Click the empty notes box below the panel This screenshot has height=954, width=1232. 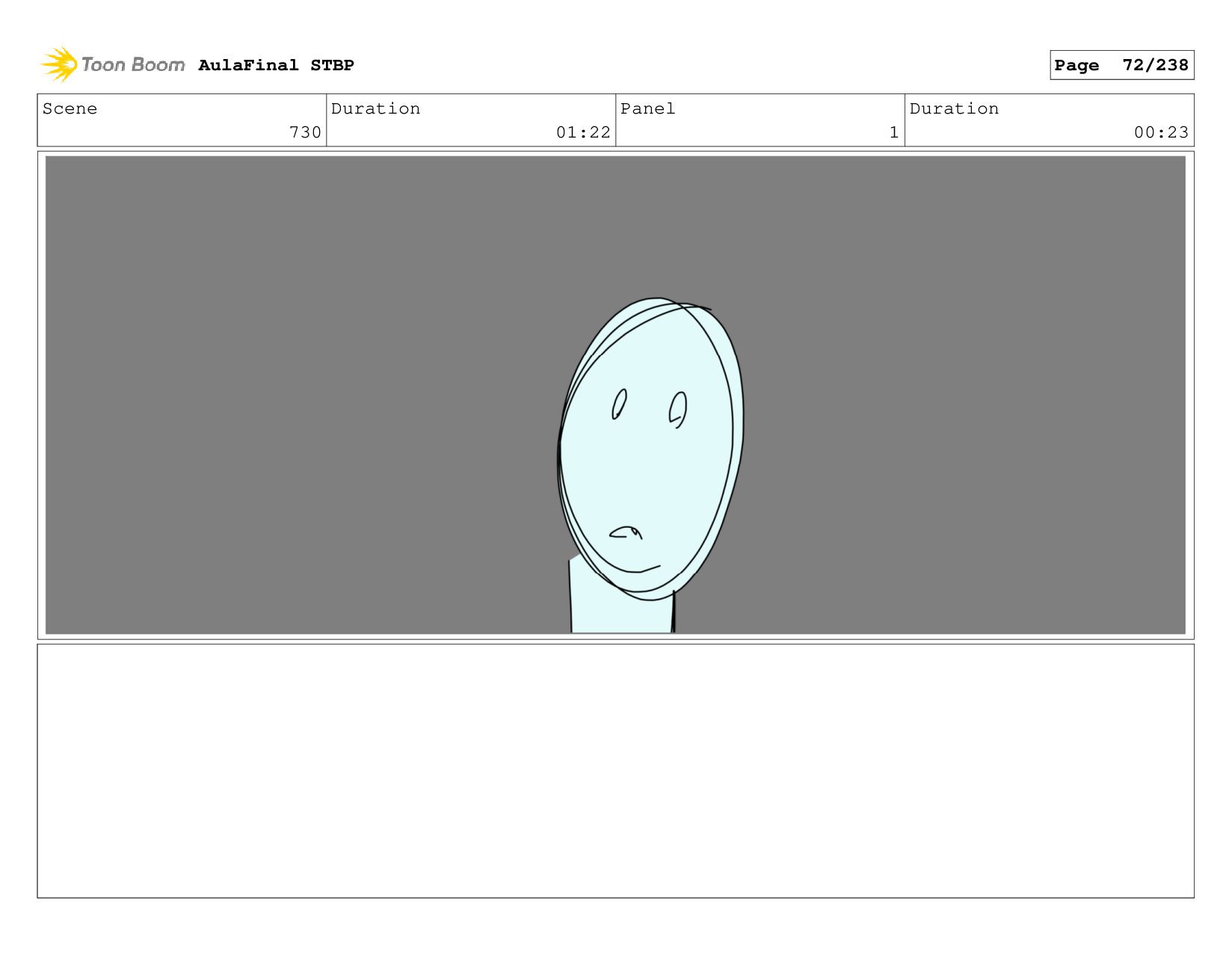(615, 771)
